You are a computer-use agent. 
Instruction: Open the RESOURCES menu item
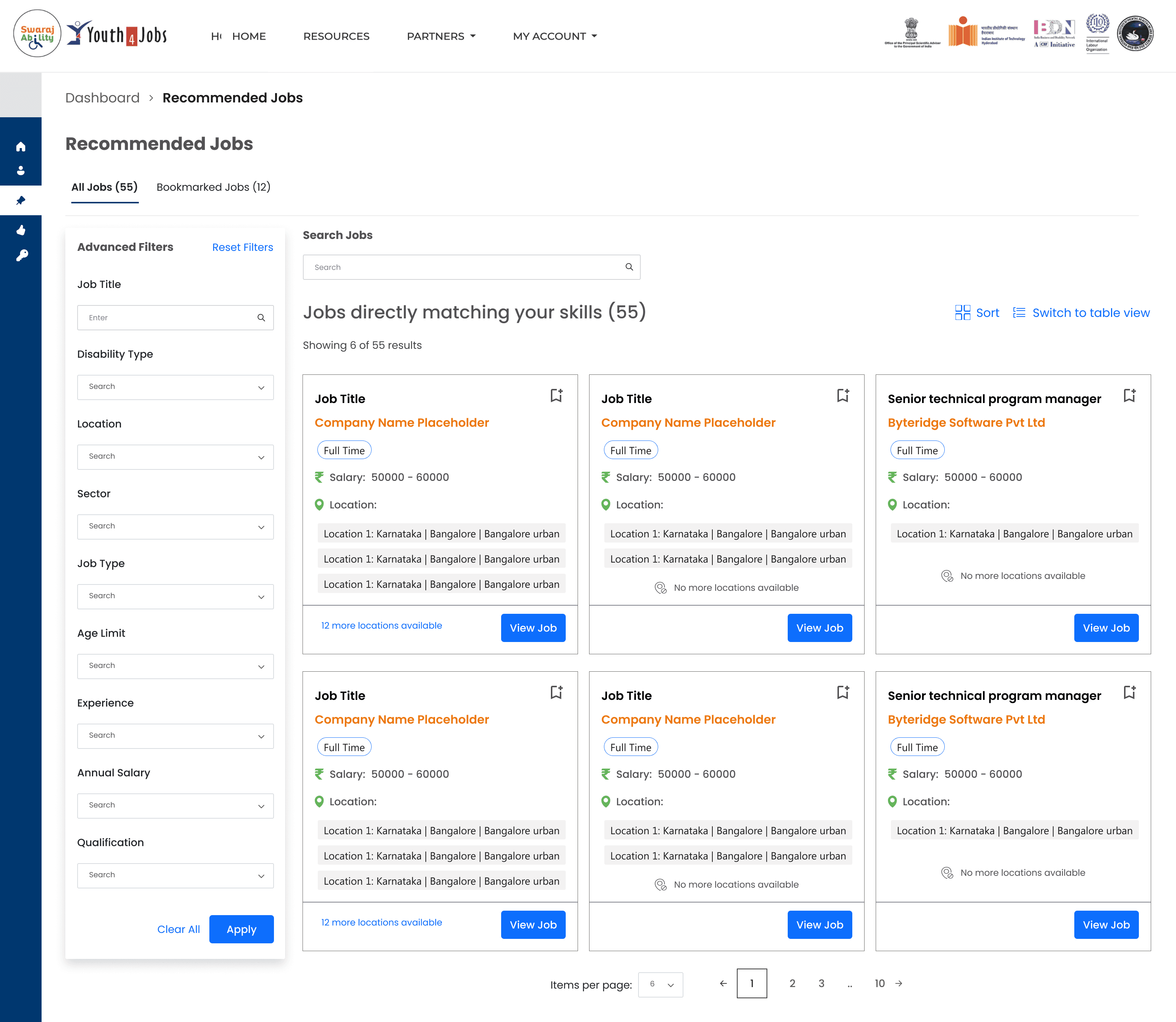[x=336, y=36]
